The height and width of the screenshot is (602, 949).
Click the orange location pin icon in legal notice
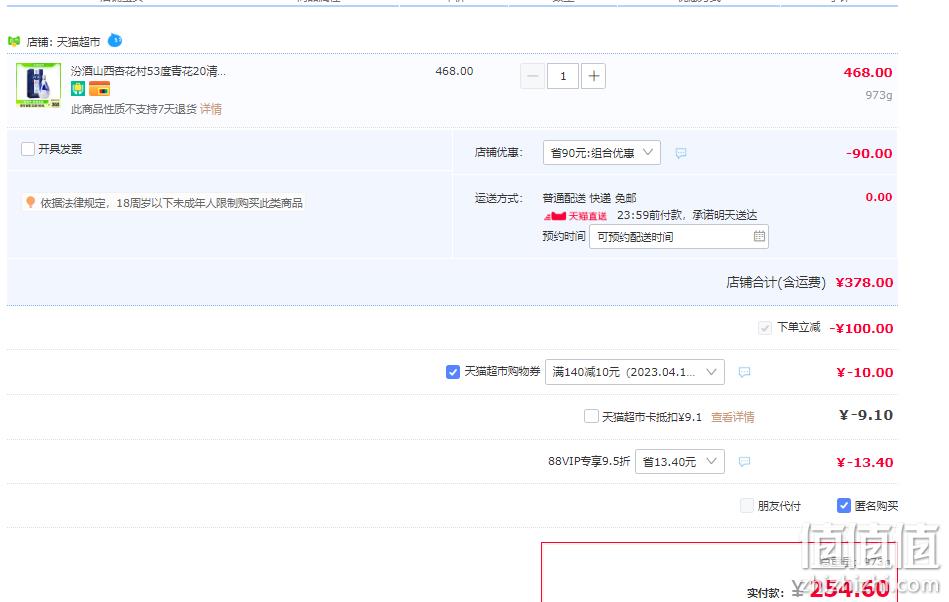(x=30, y=202)
